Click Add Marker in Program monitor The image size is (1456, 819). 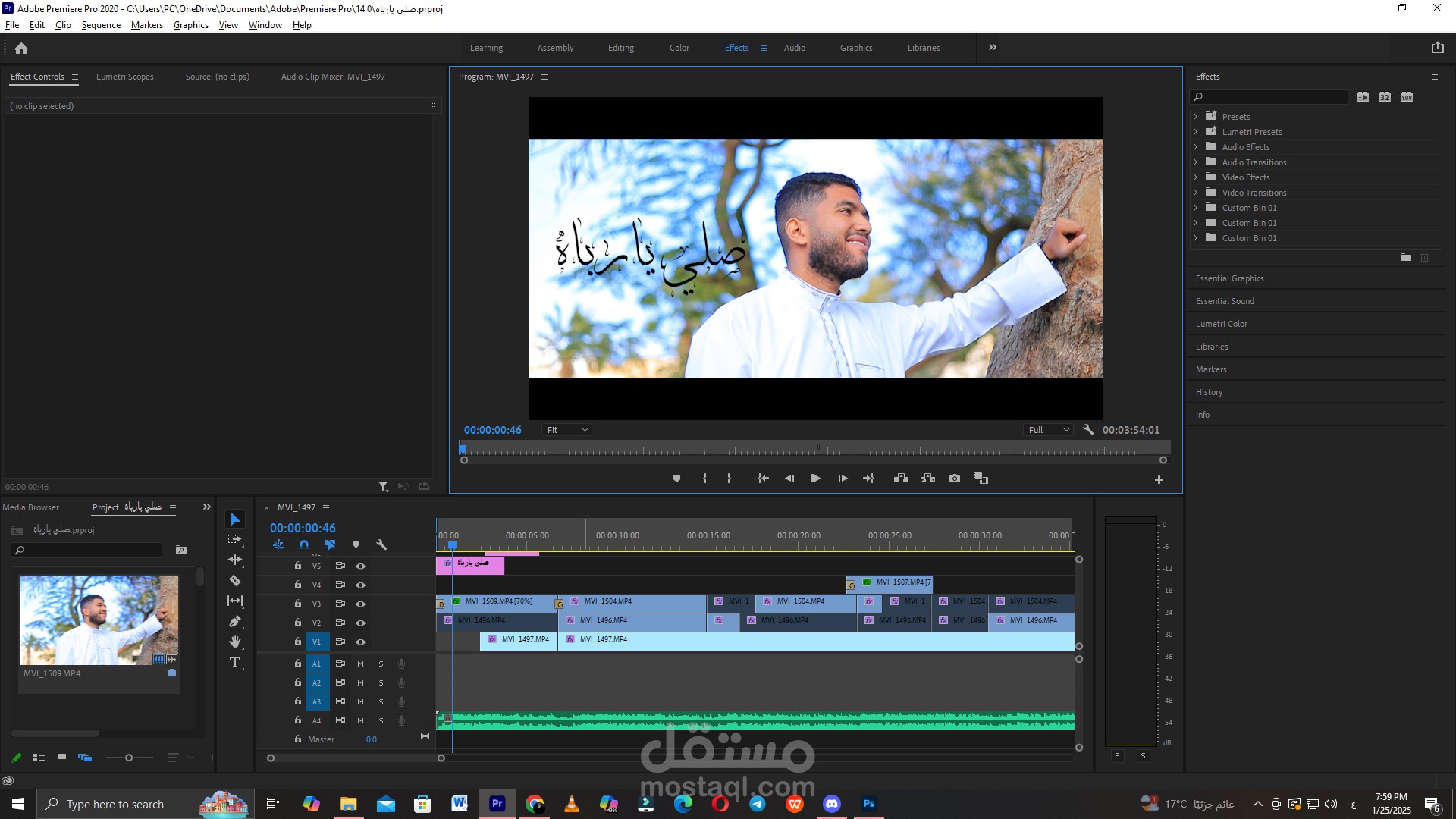[676, 479]
